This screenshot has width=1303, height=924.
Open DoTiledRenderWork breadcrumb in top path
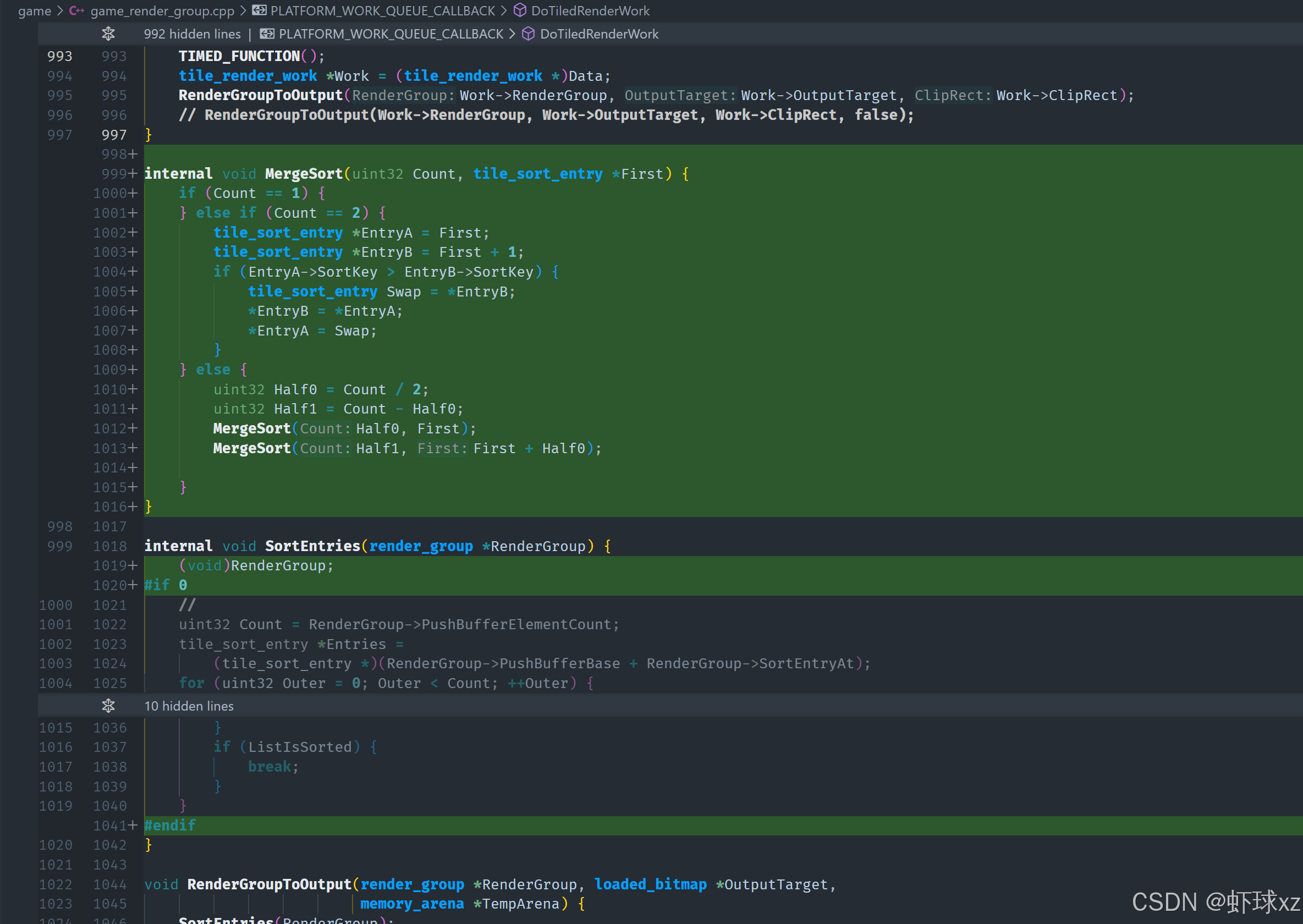click(590, 11)
